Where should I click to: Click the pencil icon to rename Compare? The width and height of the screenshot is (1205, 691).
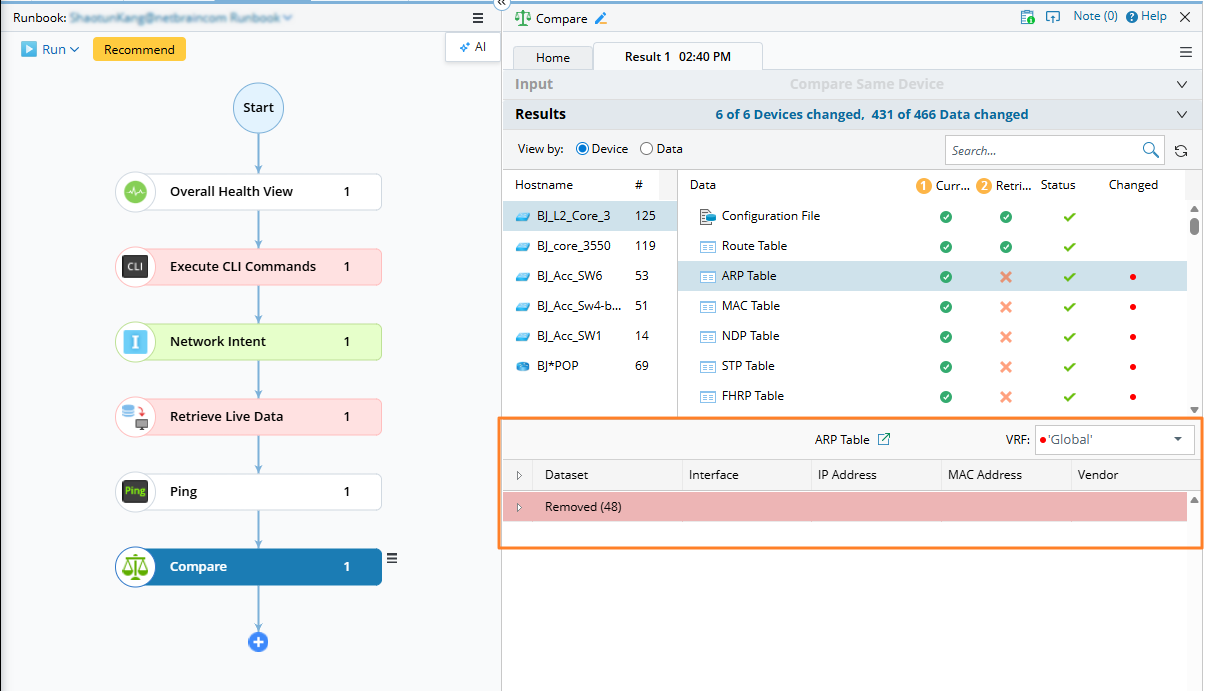pyautogui.click(x=601, y=18)
